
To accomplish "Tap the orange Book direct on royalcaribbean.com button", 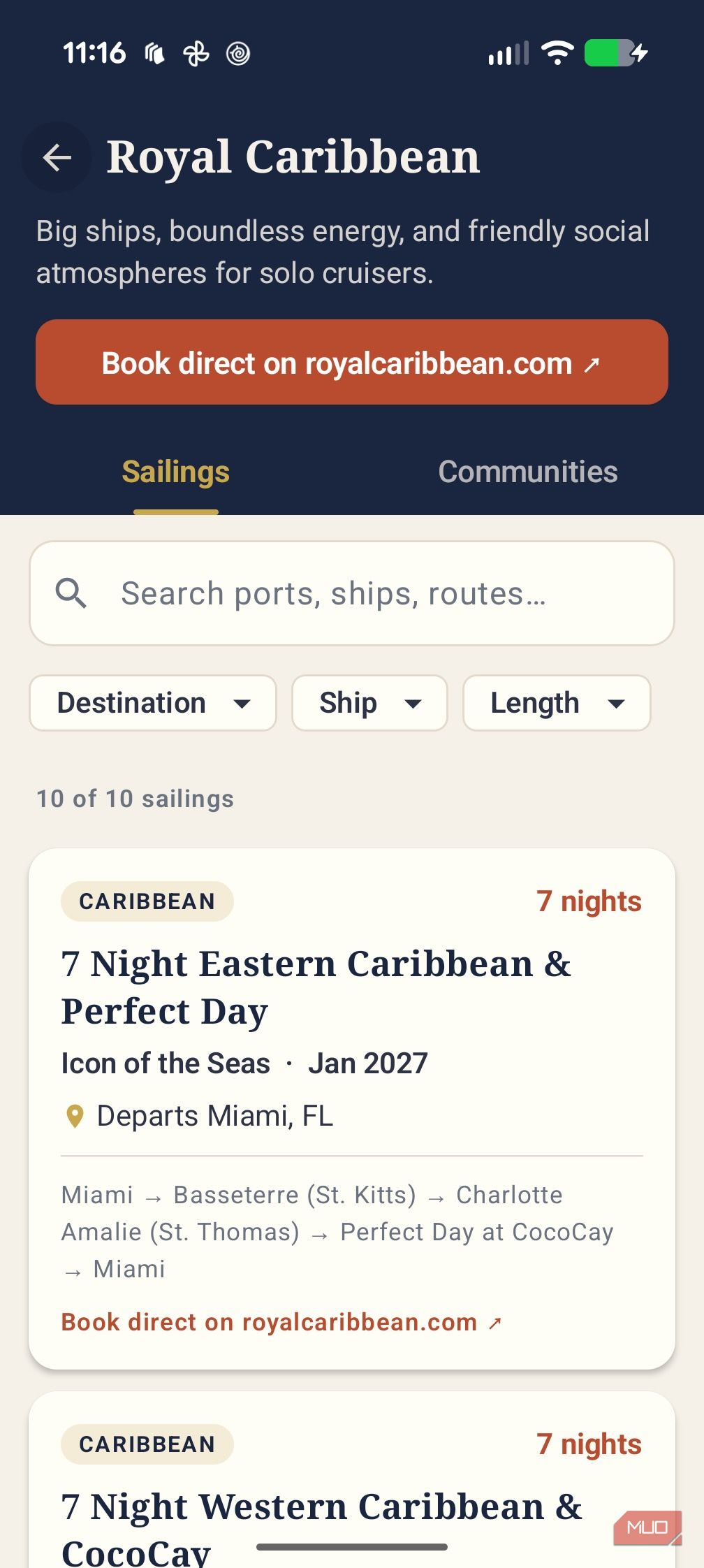I will (x=352, y=362).
